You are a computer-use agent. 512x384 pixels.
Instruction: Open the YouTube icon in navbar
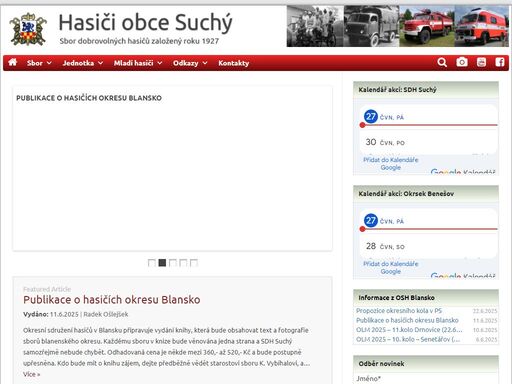(x=481, y=62)
